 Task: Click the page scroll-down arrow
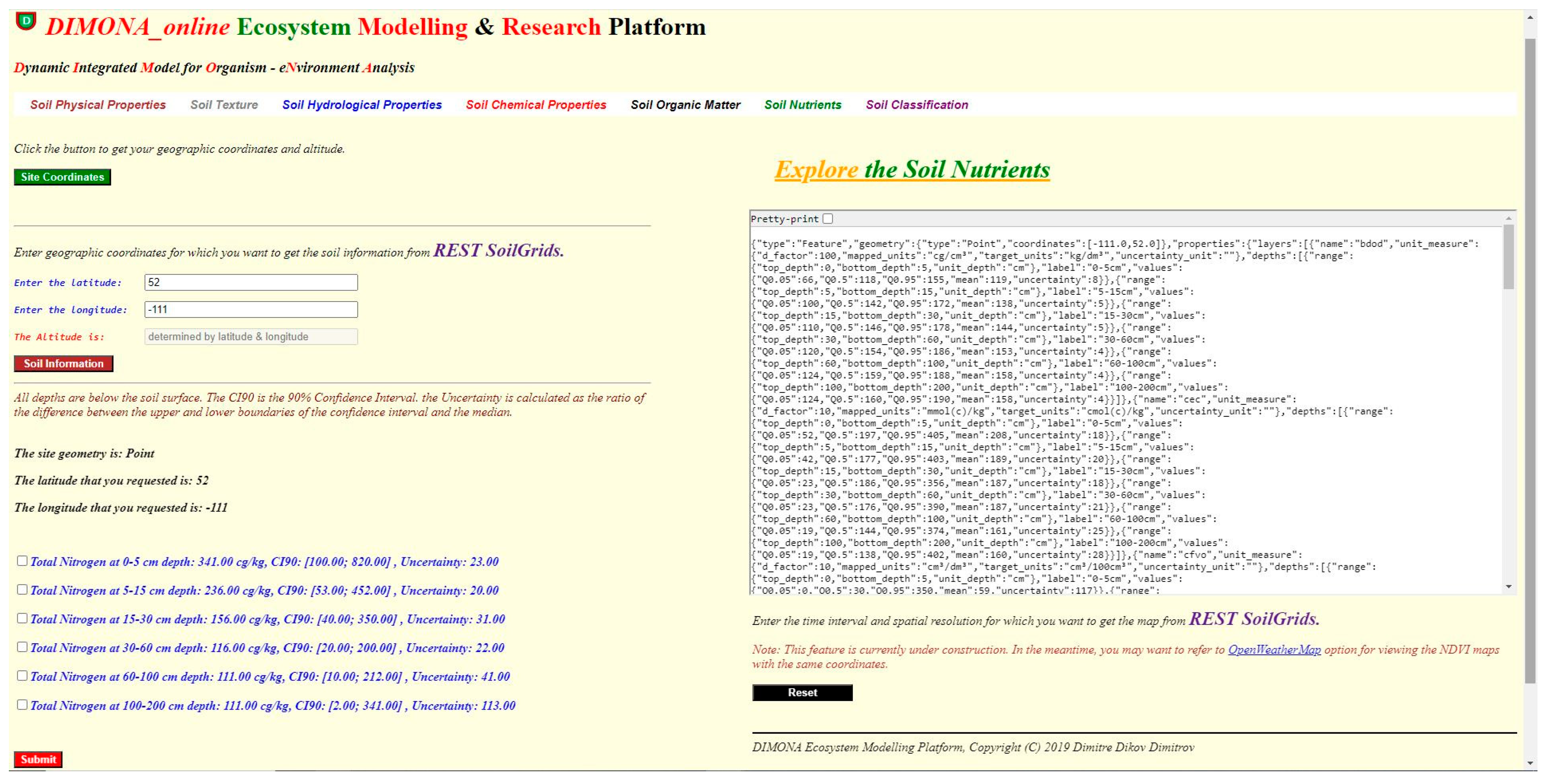1530,763
